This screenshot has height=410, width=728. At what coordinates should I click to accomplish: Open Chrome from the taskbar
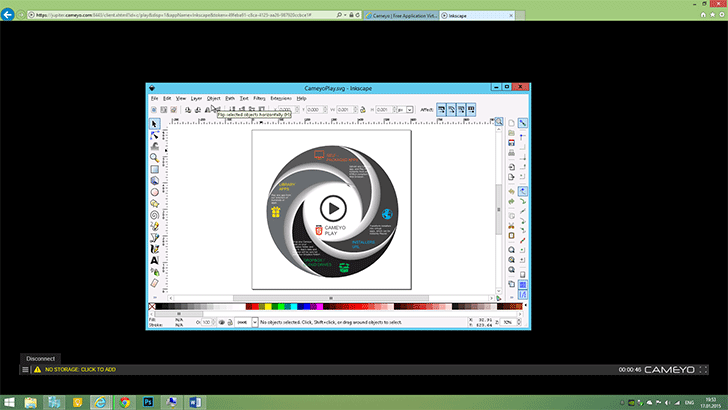[x=124, y=402]
